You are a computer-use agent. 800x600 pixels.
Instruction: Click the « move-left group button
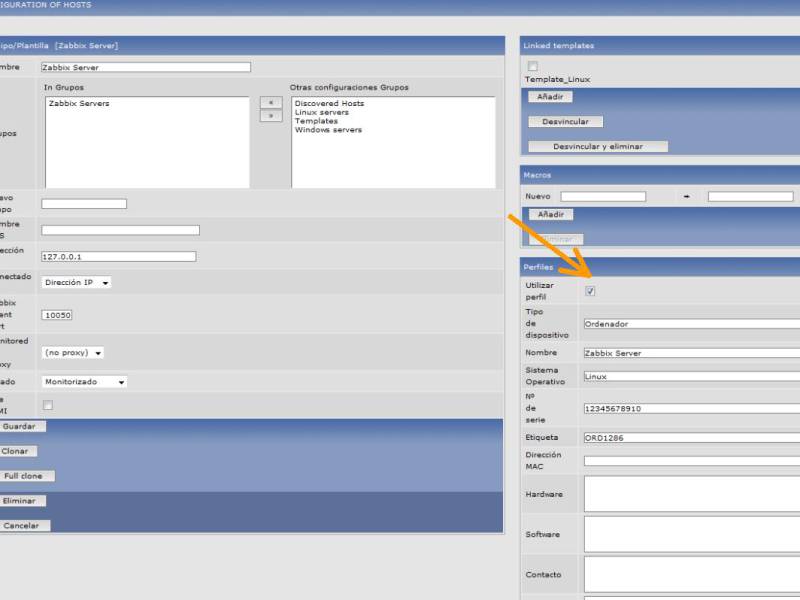[270, 102]
